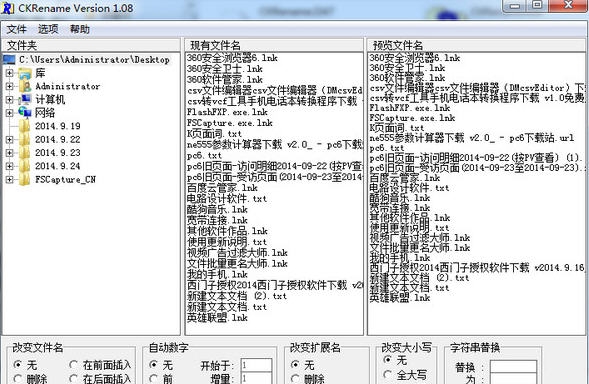Expand the 2014.9.24 folder node
589x384 pixels.
(9, 166)
